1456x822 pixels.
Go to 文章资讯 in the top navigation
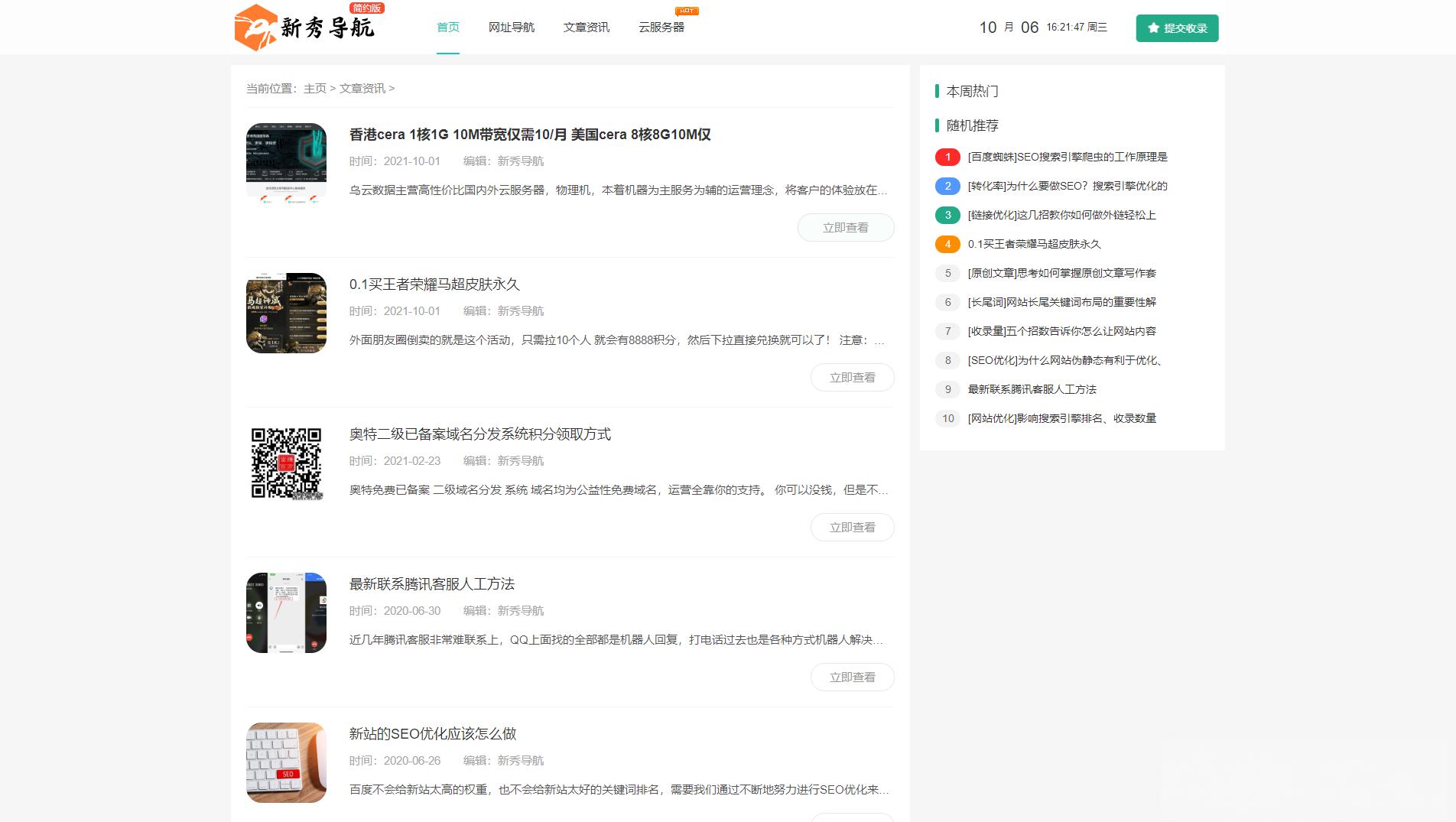(587, 28)
